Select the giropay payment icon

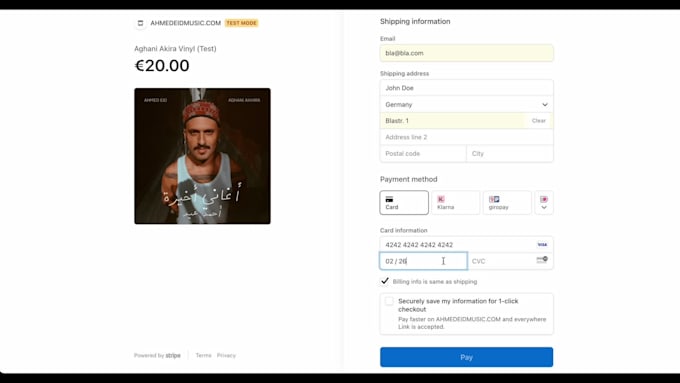(494, 199)
